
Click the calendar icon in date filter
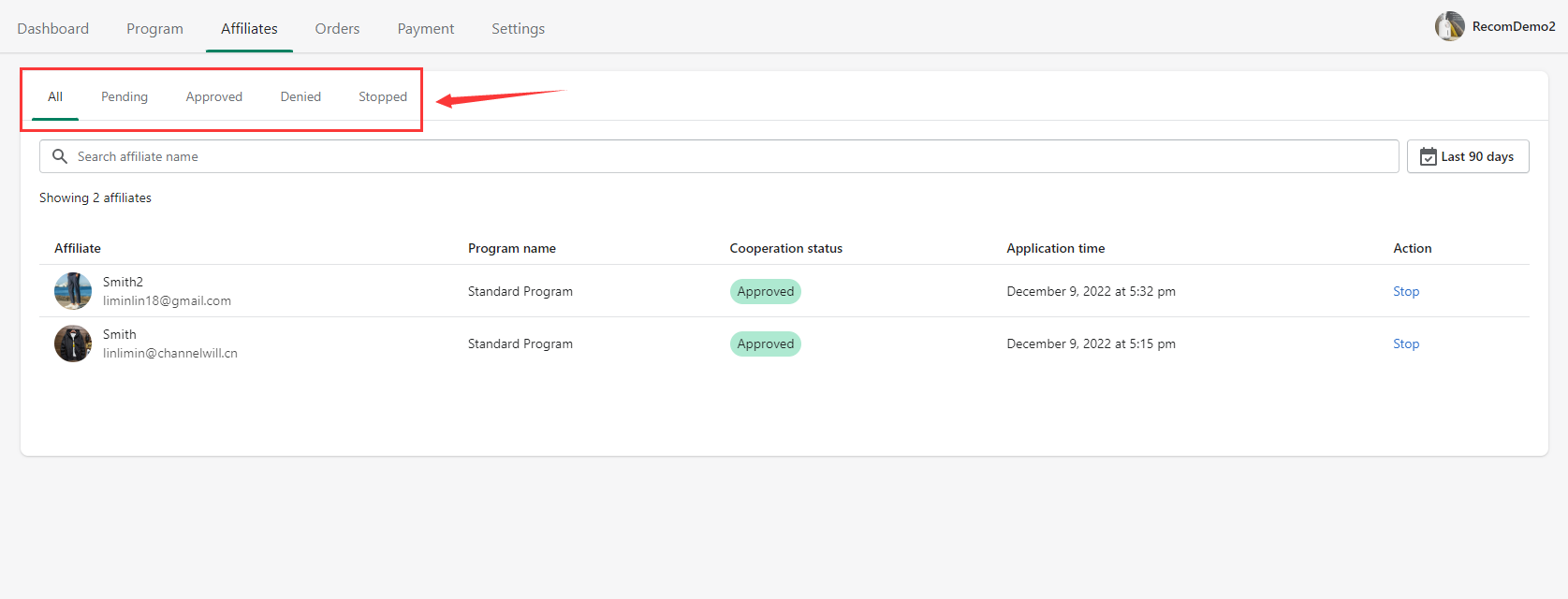pyautogui.click(x=1428, y=157)
